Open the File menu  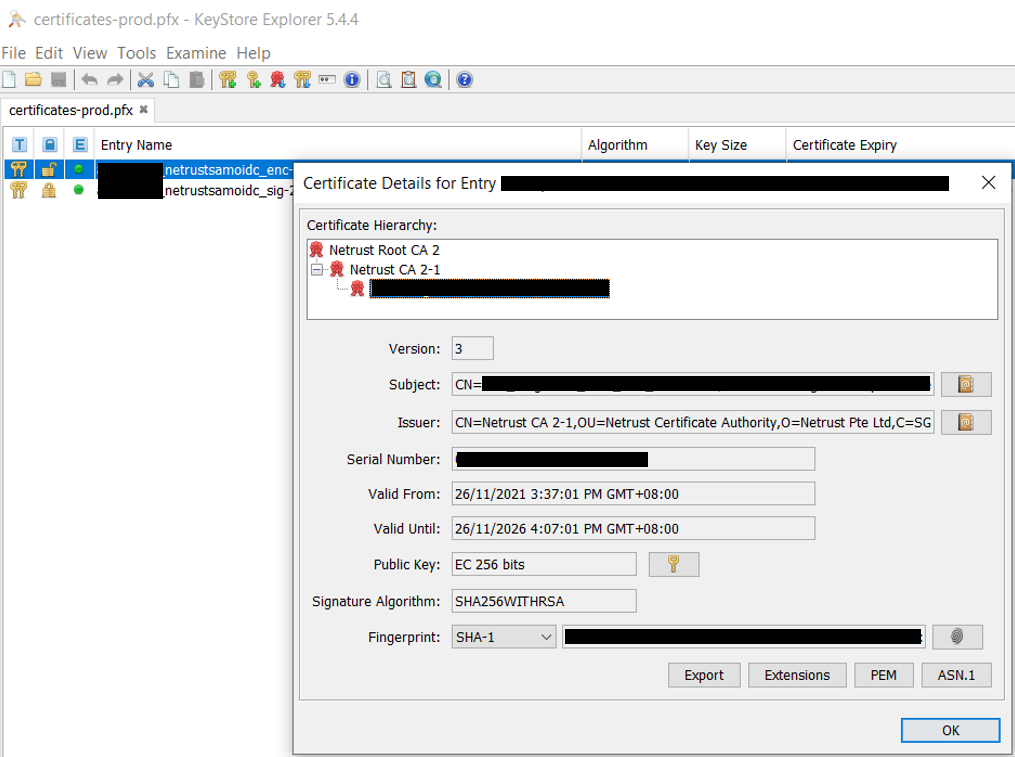click(14, 53)
